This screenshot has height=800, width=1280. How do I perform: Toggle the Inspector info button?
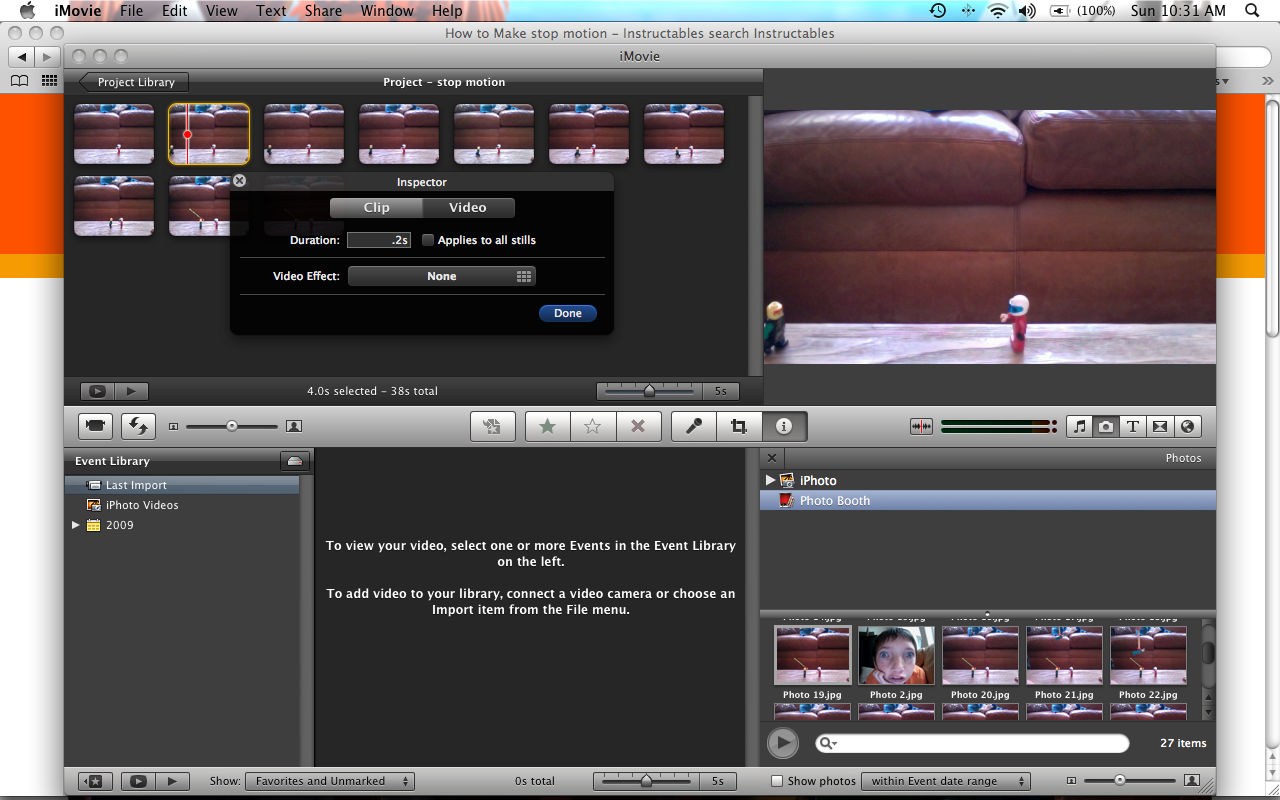click(784, 426)
